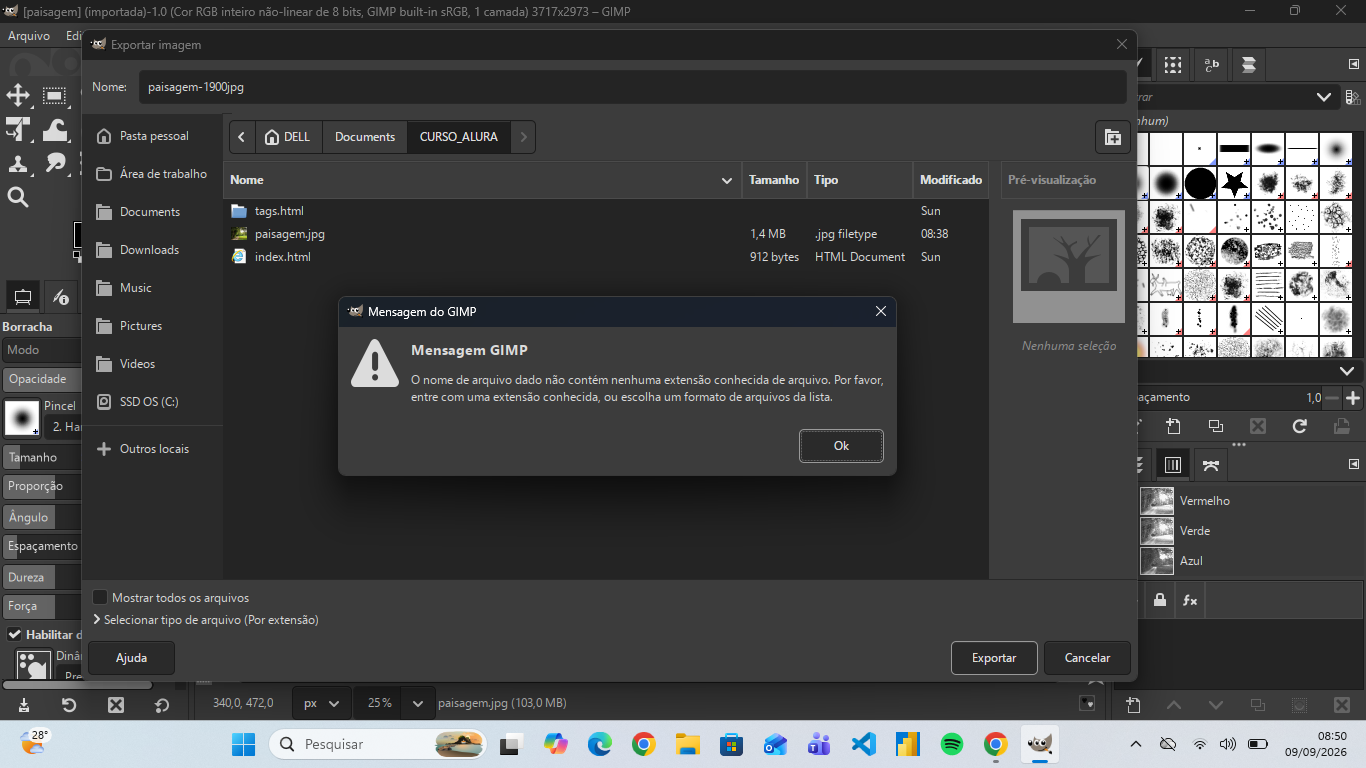The image size is (1366, 768).
Task: Select the paisagem.jpg file
Action: click(x=606, y=234)
